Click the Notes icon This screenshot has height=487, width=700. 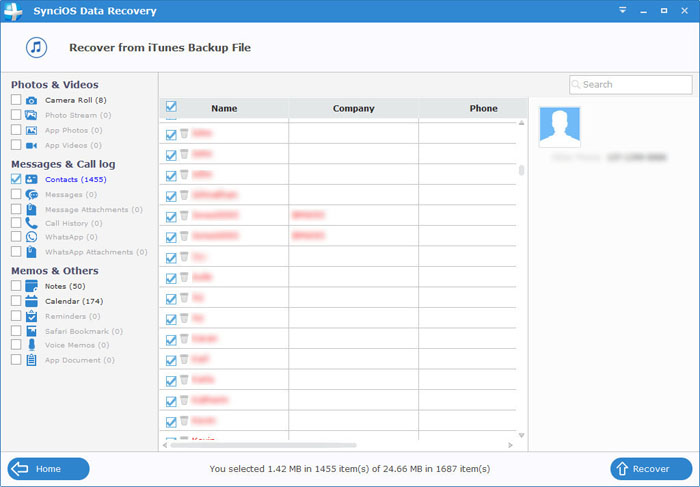(31, 286)
